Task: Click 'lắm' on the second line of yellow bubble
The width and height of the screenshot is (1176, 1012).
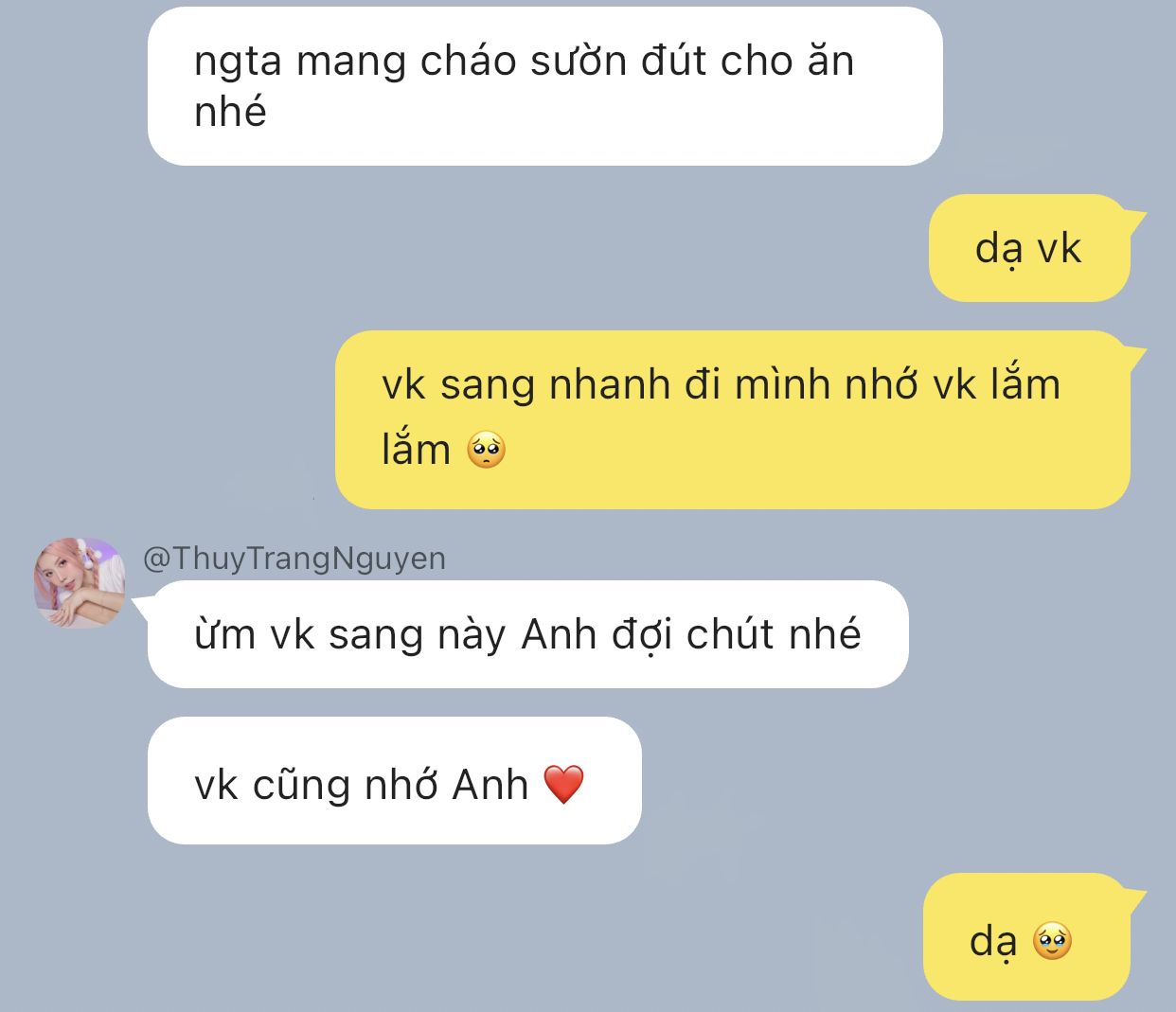Action: click(x=417, y=450)
